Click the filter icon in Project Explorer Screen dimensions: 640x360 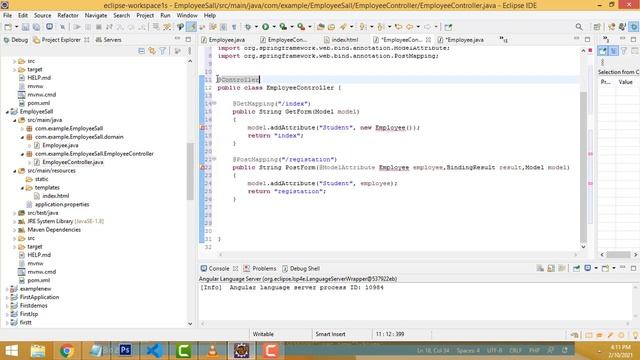(x=163, y=51)
